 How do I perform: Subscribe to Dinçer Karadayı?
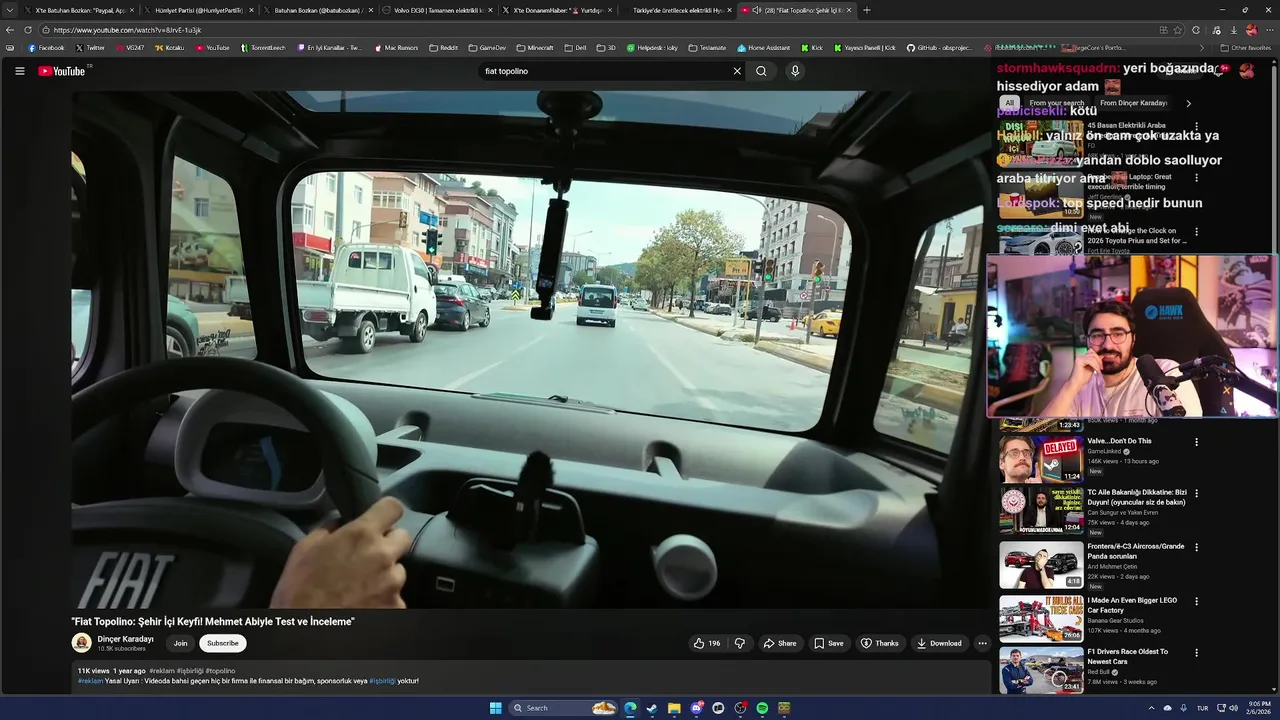pyautogui.click(x=222, y=643)
